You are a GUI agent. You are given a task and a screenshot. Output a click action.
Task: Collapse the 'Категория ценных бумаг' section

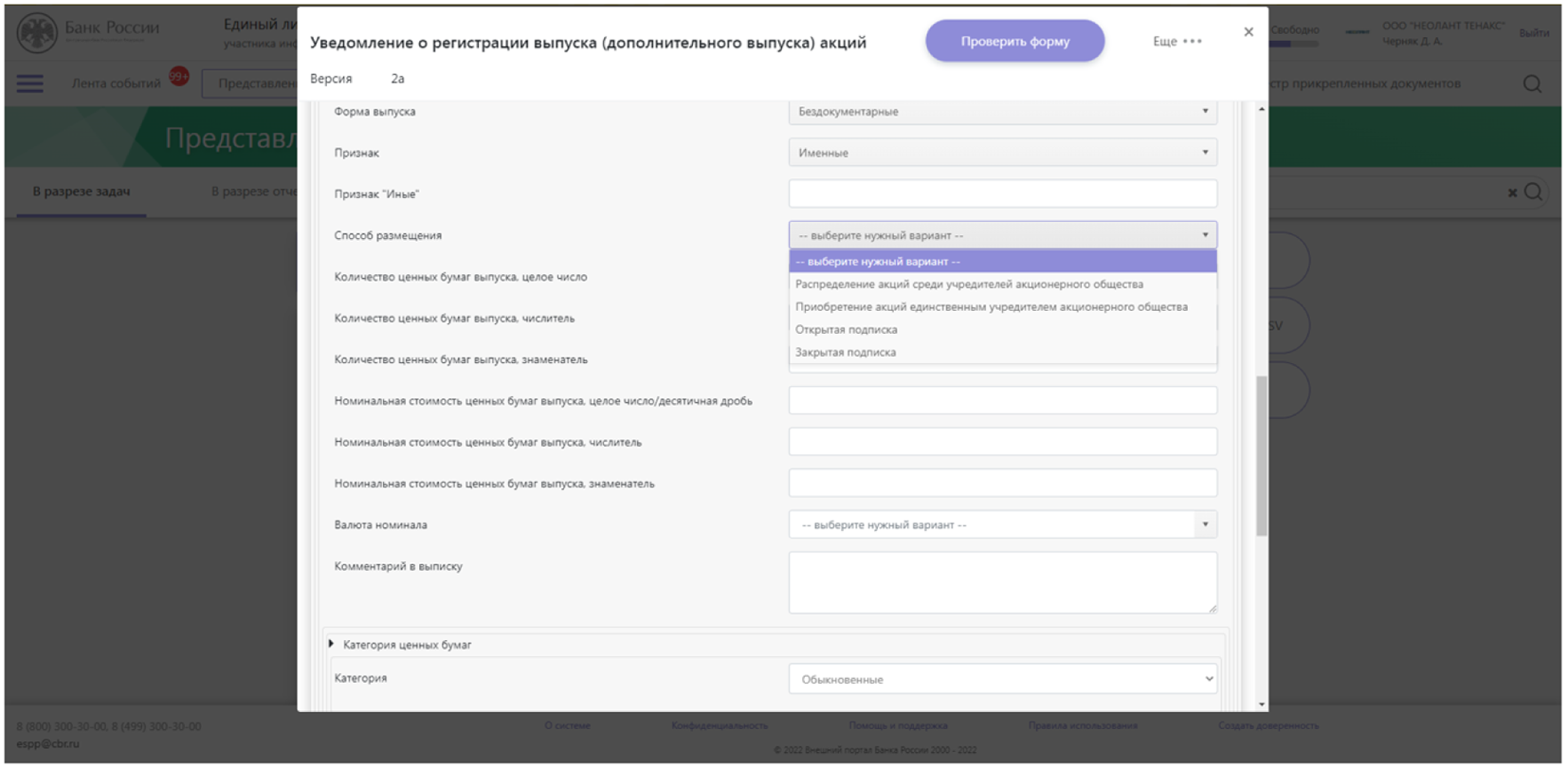coord(332,645)
